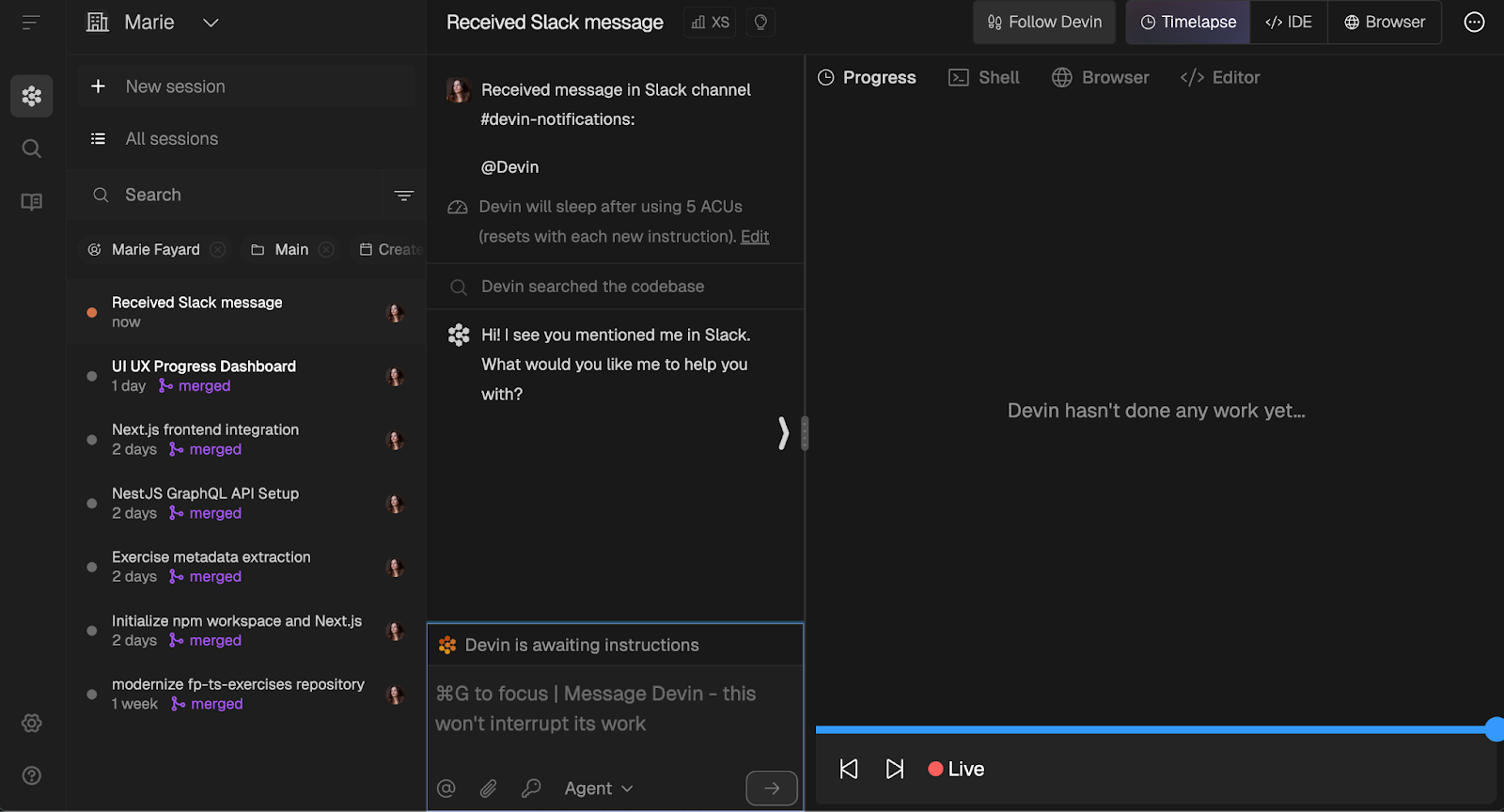The width and height of the screenshot is (1504, 812).
Task: Open help question mark icon
Action: 31,775
